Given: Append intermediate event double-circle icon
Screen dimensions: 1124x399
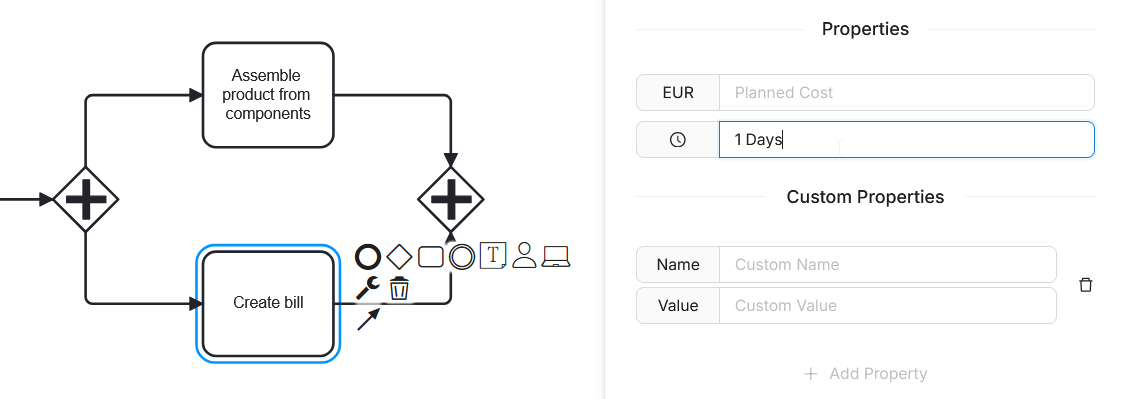Looking at the screenshot, I should click(462, 256).
